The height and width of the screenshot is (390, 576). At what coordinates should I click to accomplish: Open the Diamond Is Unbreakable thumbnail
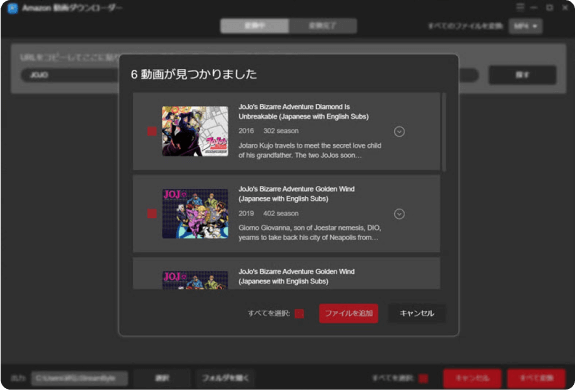195,131
